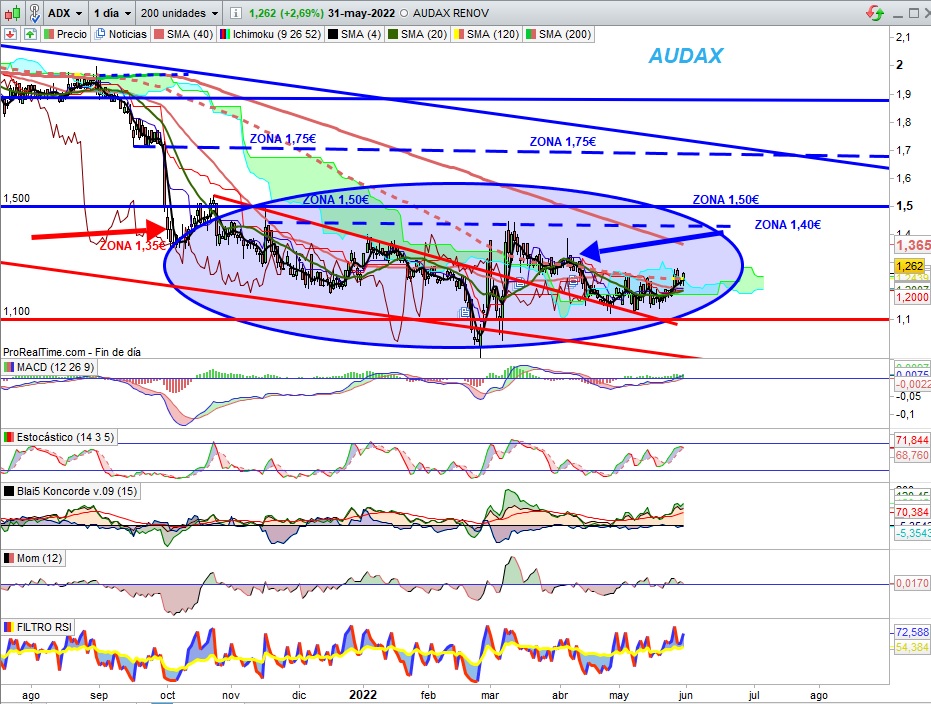Open the candlestick chart style icon

coord(13,12)
